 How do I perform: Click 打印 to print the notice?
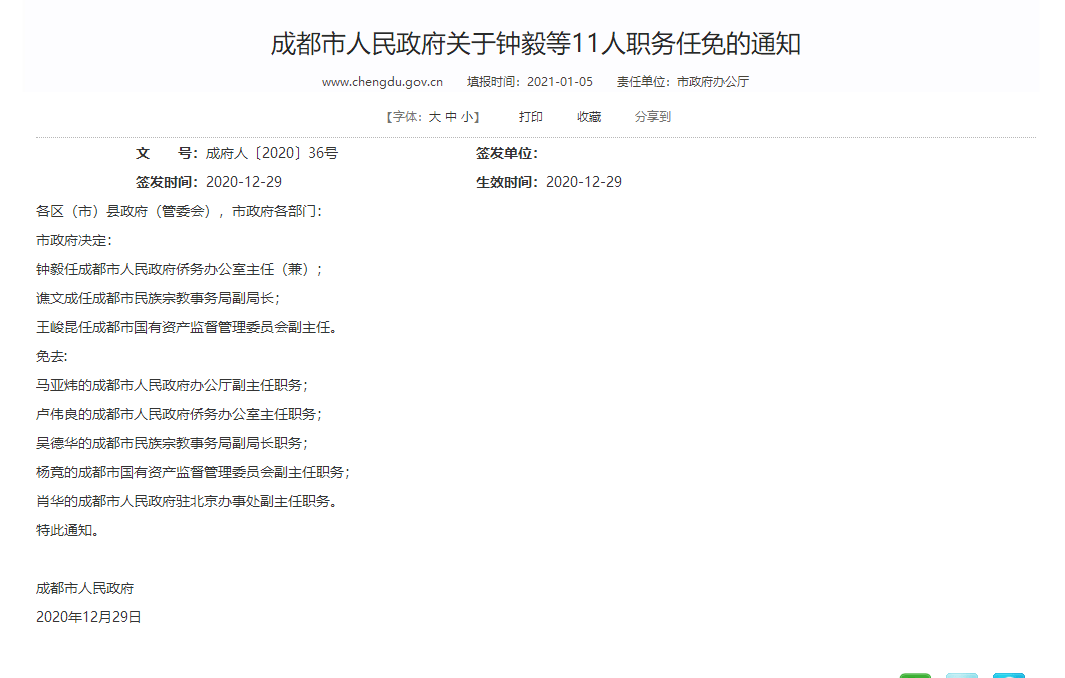(530, 117)
